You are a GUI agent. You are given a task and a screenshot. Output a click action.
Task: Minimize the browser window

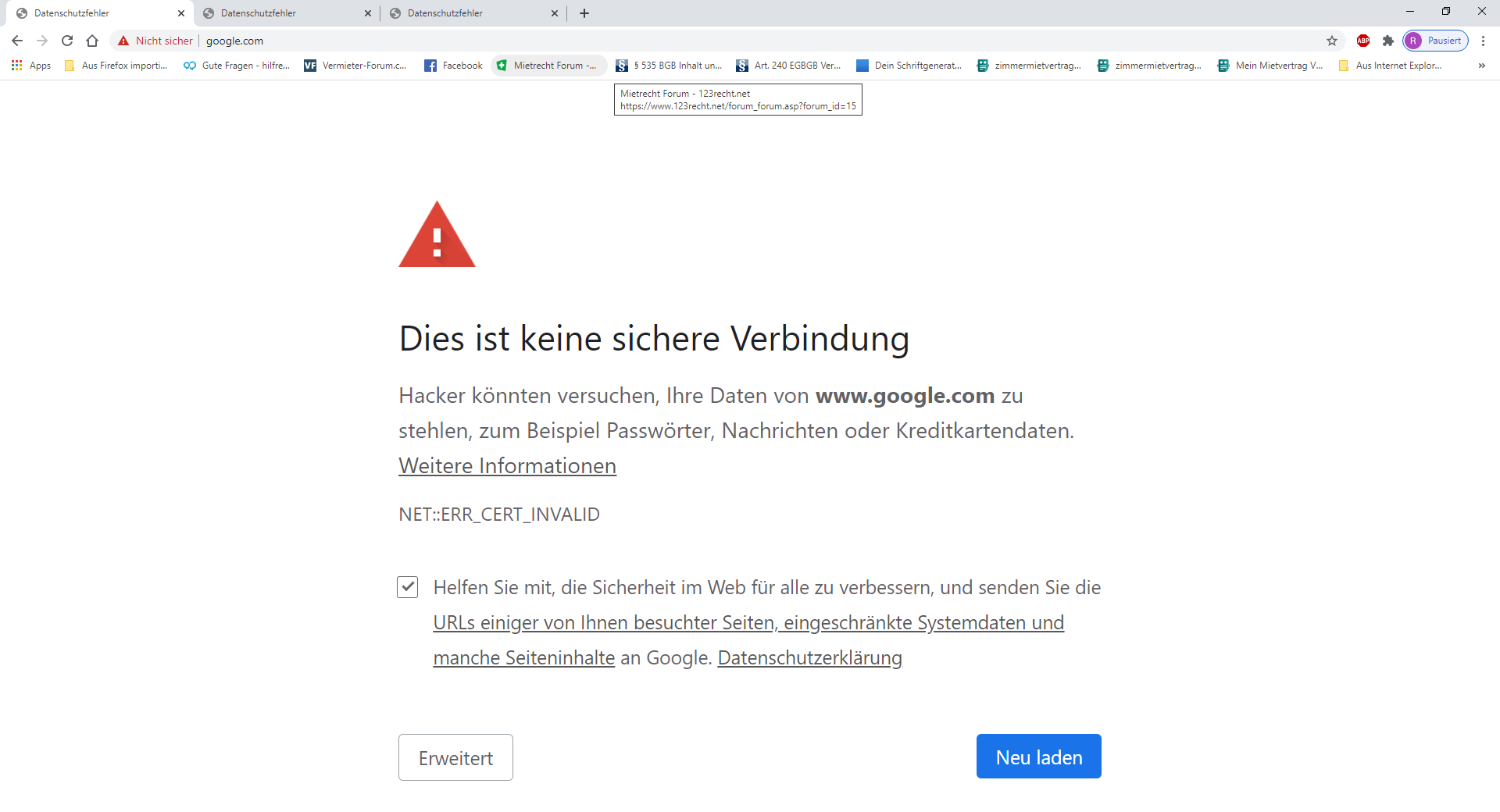click(x=1410, y=12)
